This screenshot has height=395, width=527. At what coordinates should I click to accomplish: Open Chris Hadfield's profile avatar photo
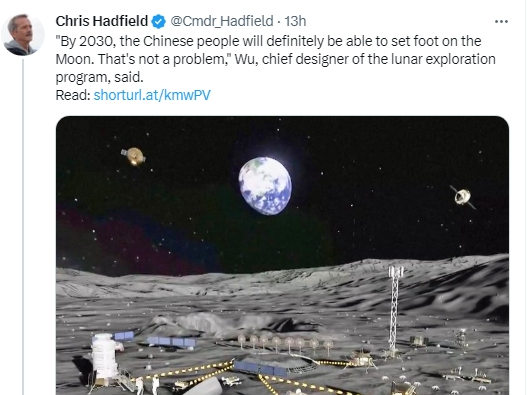coord(23,34)
